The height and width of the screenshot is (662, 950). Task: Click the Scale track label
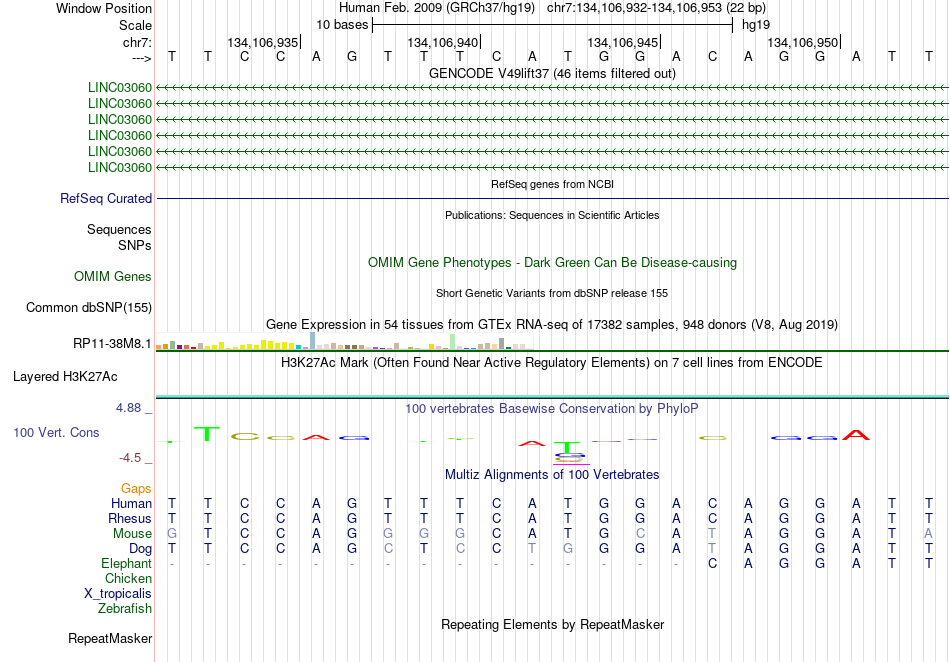(x=135, y=25)
